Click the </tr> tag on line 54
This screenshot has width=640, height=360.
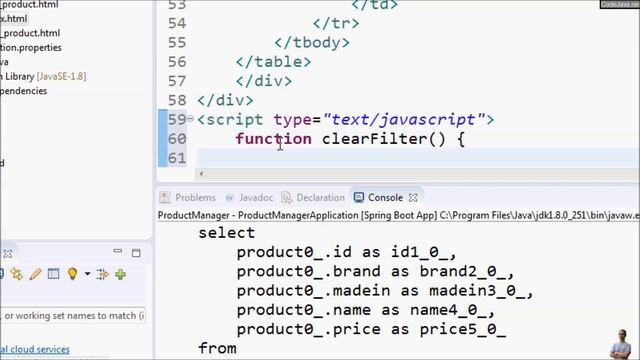click(336, 23)
